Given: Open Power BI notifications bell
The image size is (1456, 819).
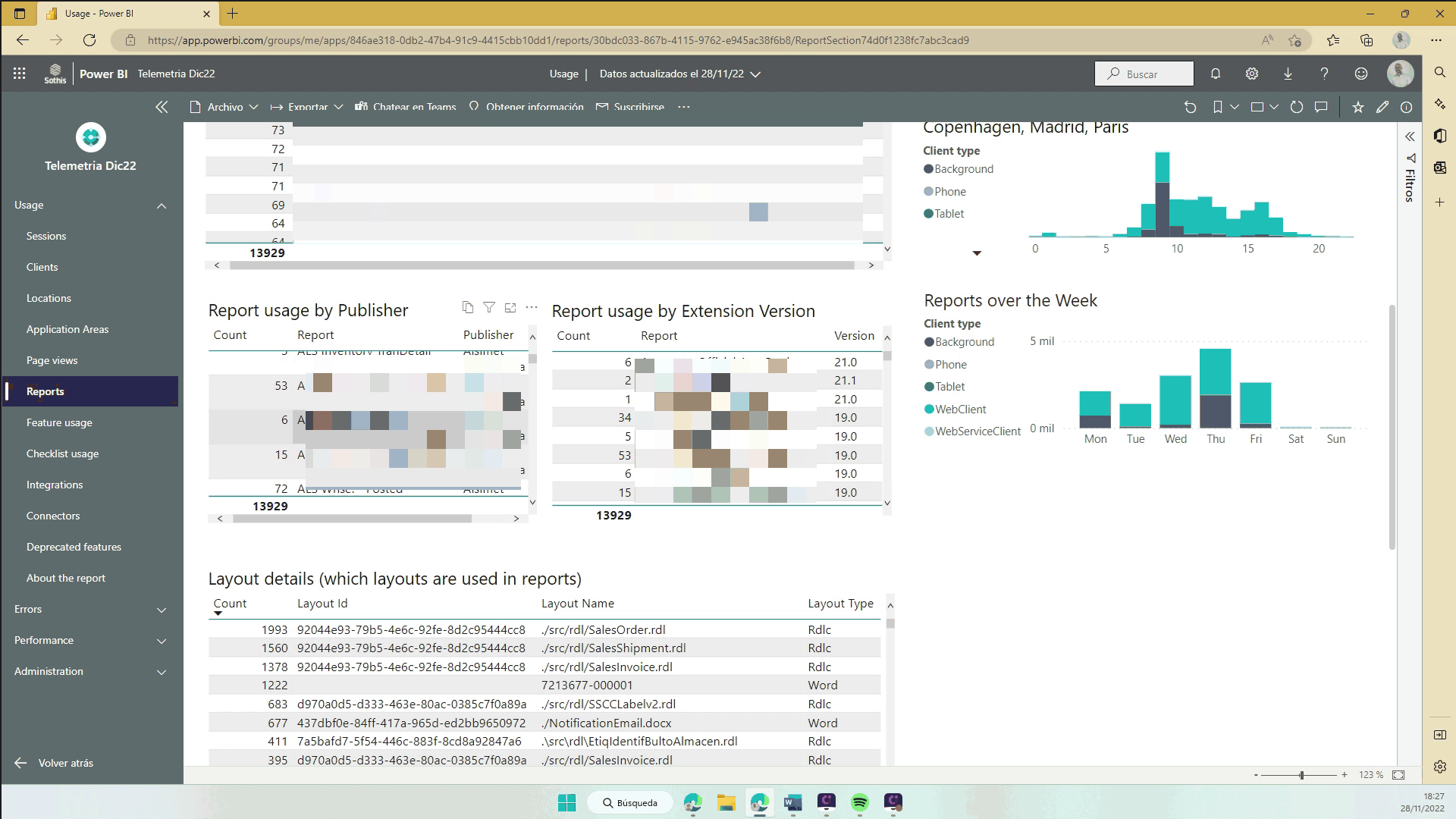Looking at the screenshot, I should (1216, 74).
